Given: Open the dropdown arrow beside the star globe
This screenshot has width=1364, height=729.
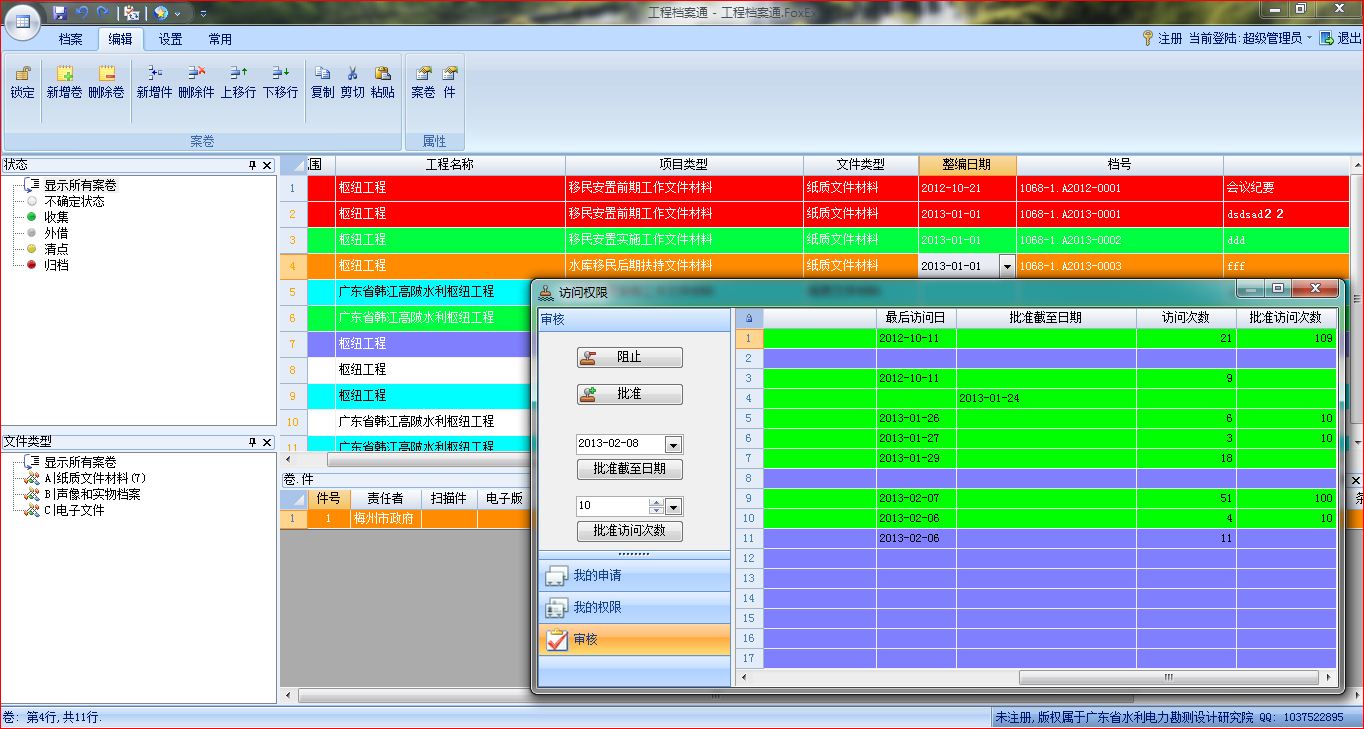Looking at the screenshot, I should pos(178,13).
